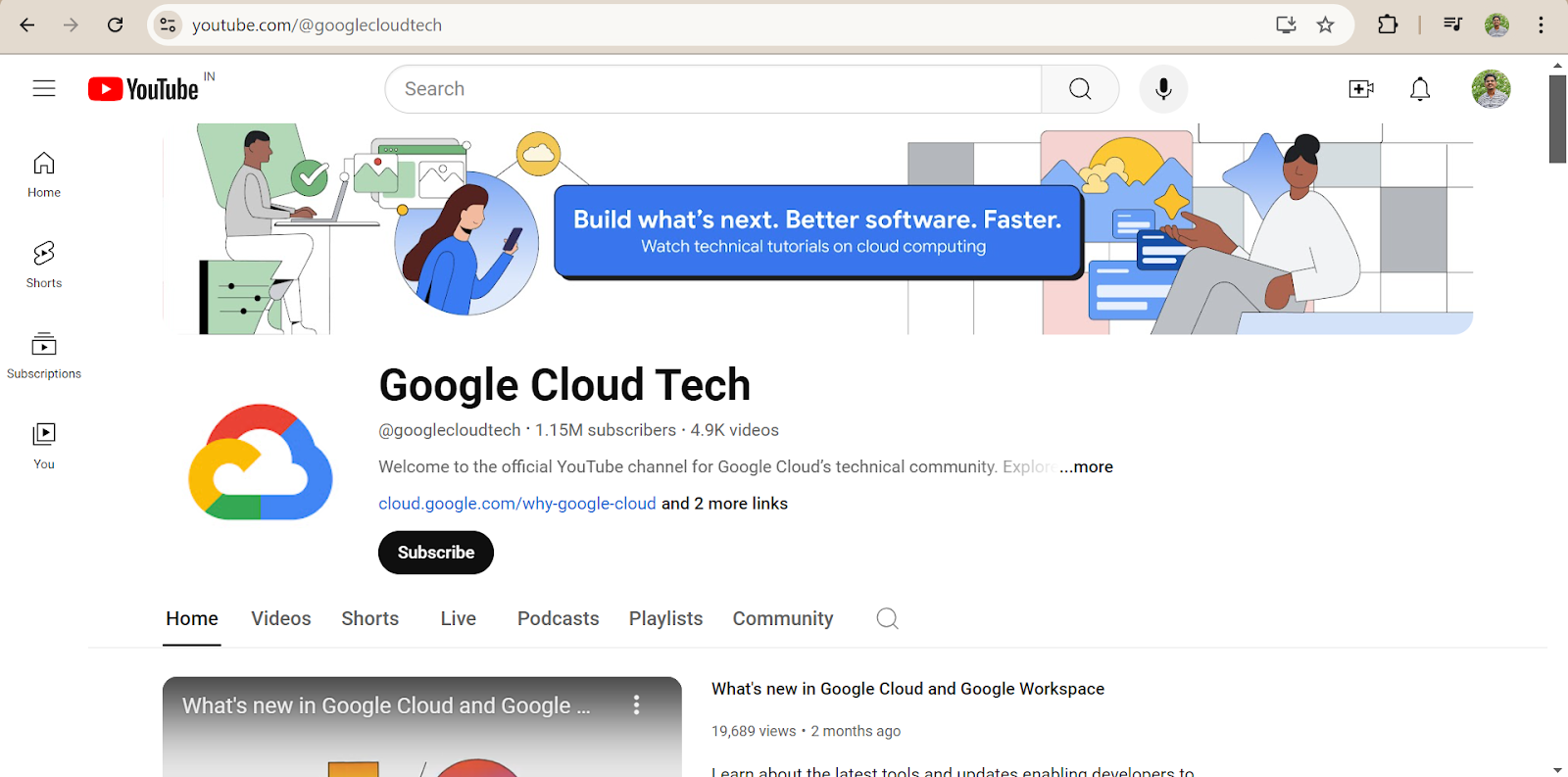Click the 4.9K videos text
Viewport: 1568px width, 777px height.
tap(735, 430)
